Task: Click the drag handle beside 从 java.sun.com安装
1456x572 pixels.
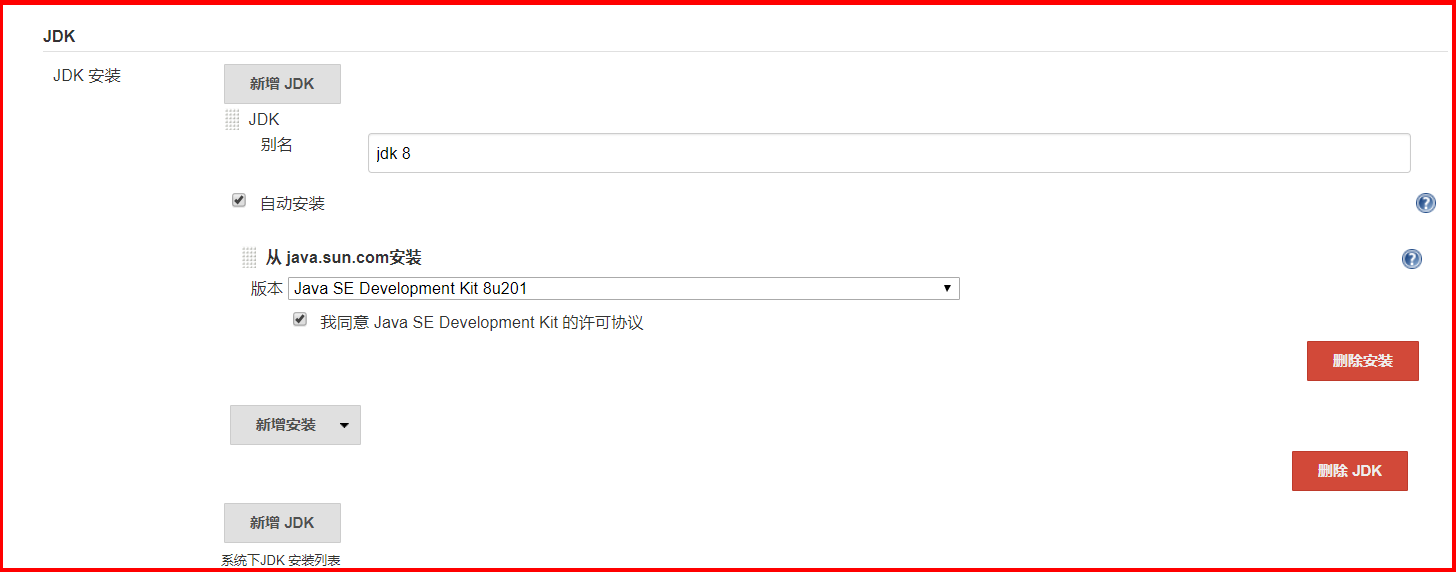Action: [x=249, y=258]
